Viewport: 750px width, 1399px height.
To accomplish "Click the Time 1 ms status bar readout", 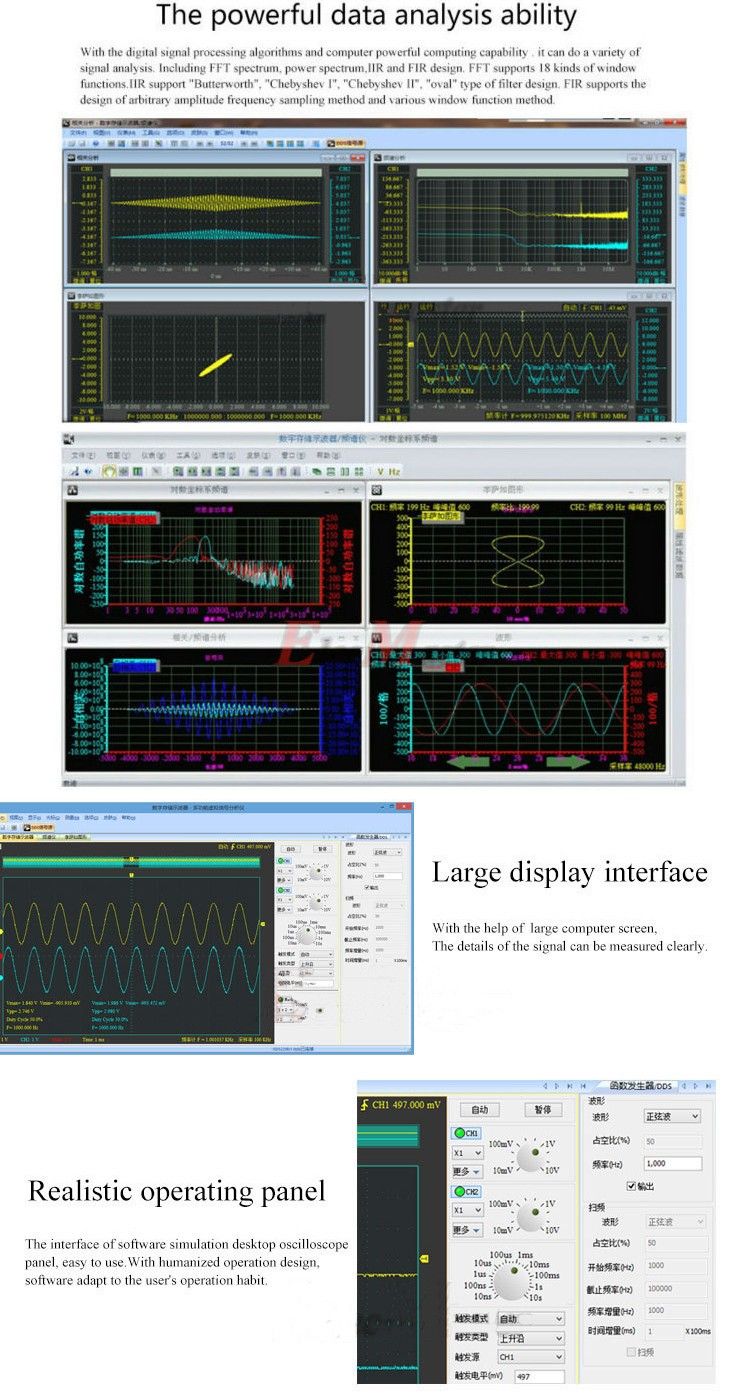I will pyautogui.click(x=94, y=1039).
